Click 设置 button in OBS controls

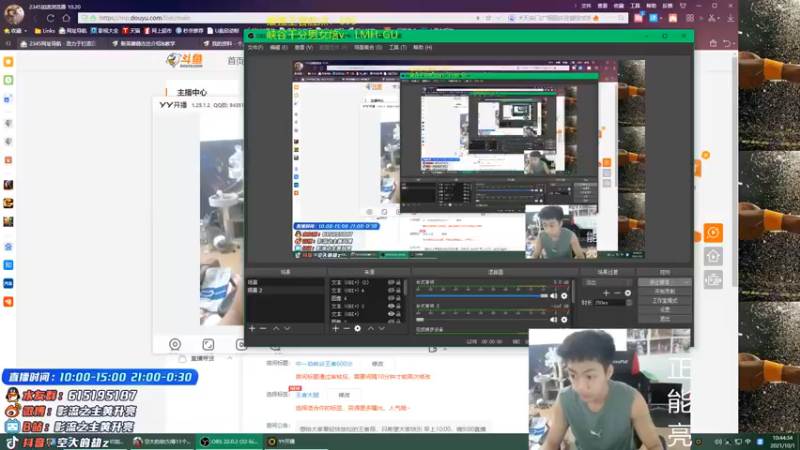tap(664, 310)
